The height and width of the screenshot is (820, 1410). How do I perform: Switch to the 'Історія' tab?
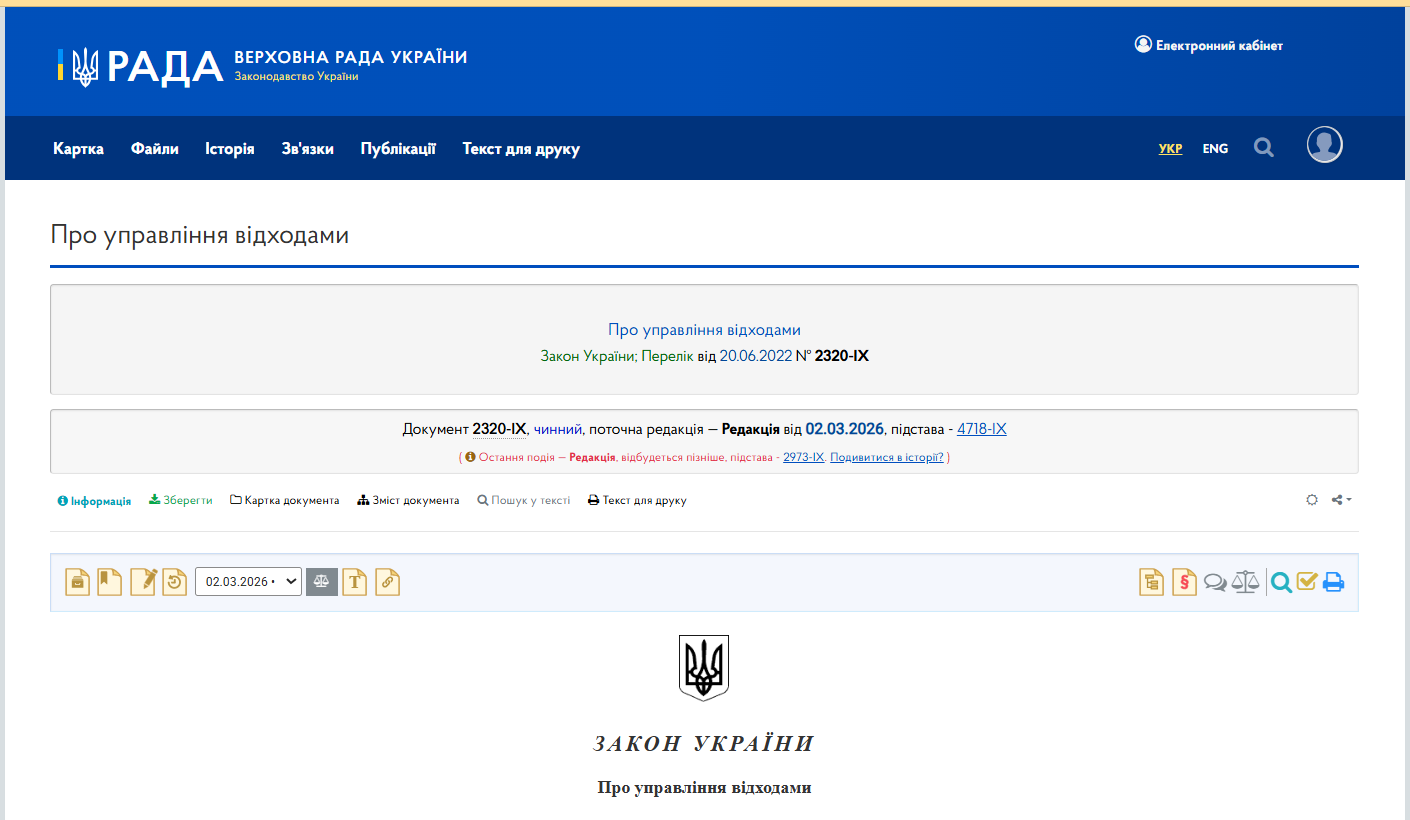coord(229,148)
